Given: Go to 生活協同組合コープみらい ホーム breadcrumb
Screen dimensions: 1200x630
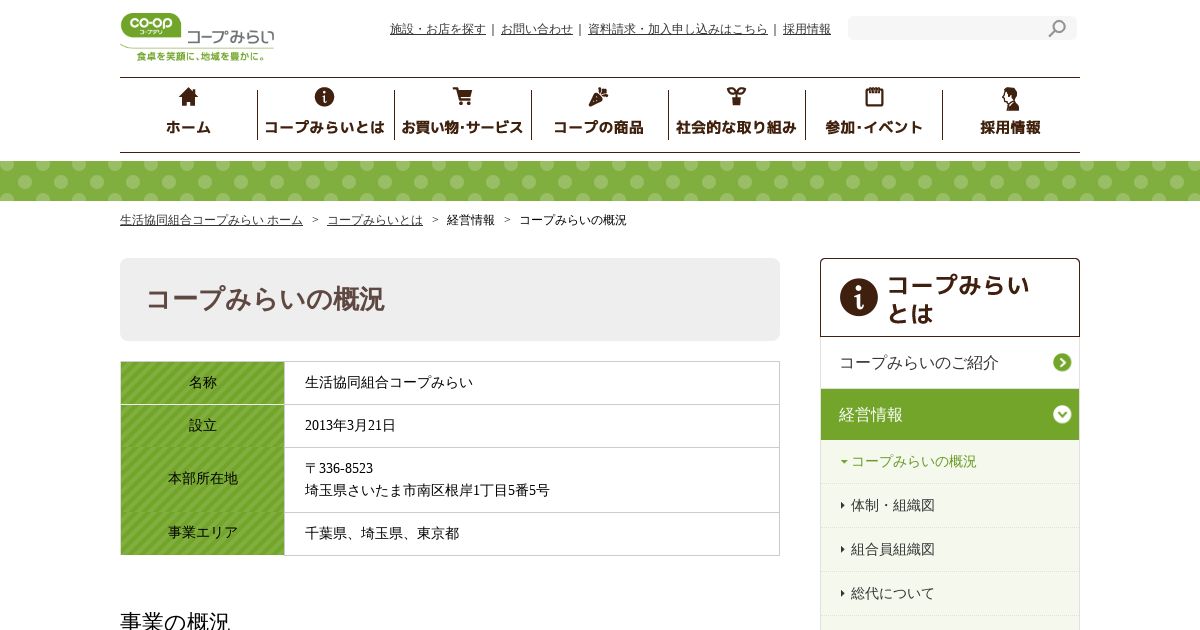Looking at the screenshot, I should [211, 220].
